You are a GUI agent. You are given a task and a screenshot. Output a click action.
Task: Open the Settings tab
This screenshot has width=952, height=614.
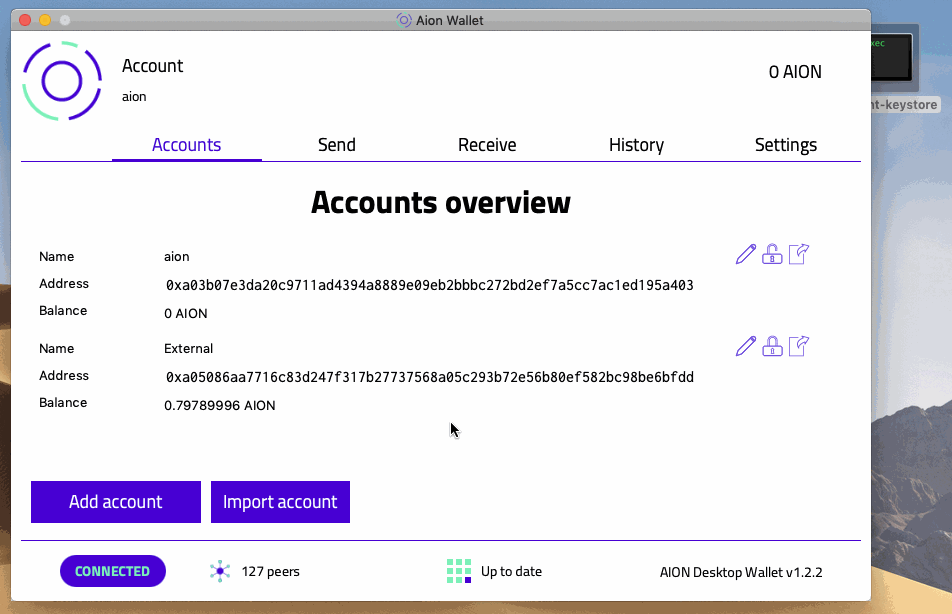786,145
